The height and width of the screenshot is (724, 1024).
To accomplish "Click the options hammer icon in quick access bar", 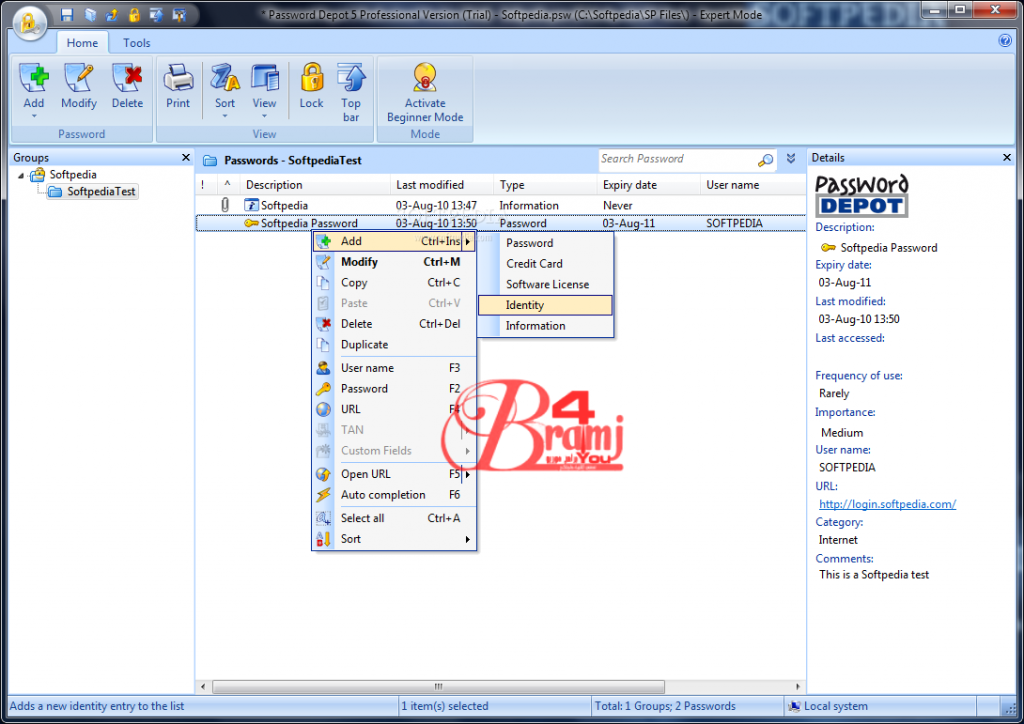I will 179,14.
